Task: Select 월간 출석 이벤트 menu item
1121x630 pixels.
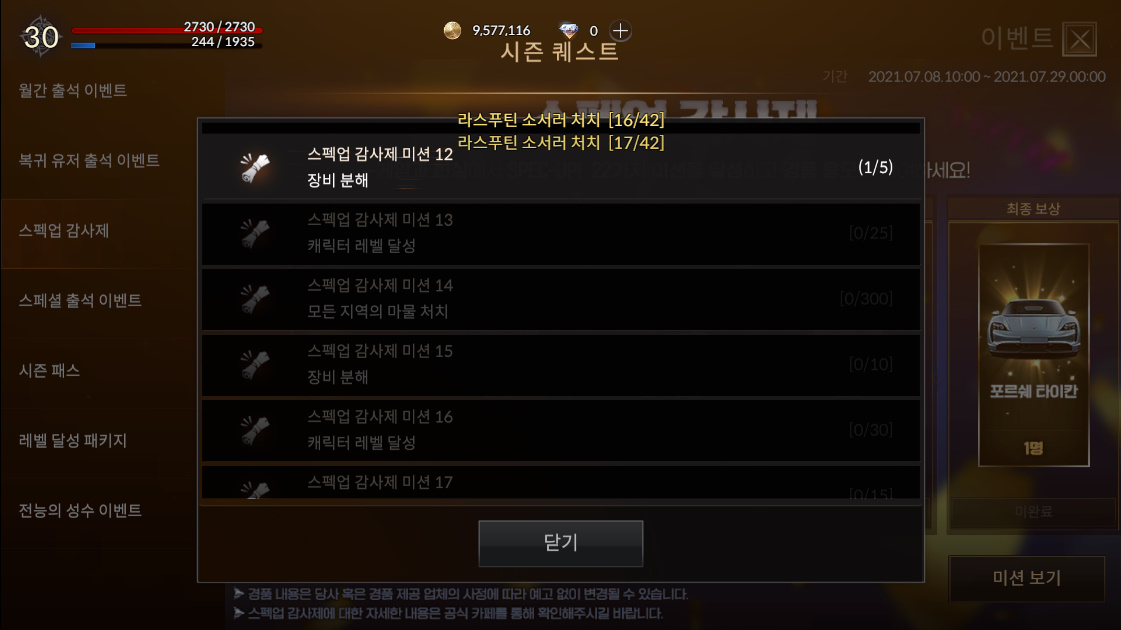Action: click(x=73, y=90)
